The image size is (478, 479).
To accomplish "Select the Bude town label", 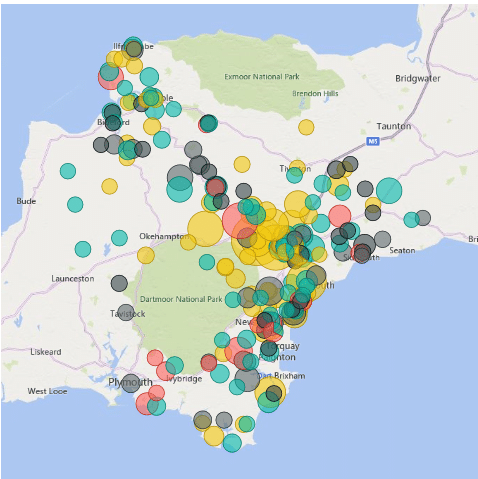I will pyautogui.click(x=26, y=201).
